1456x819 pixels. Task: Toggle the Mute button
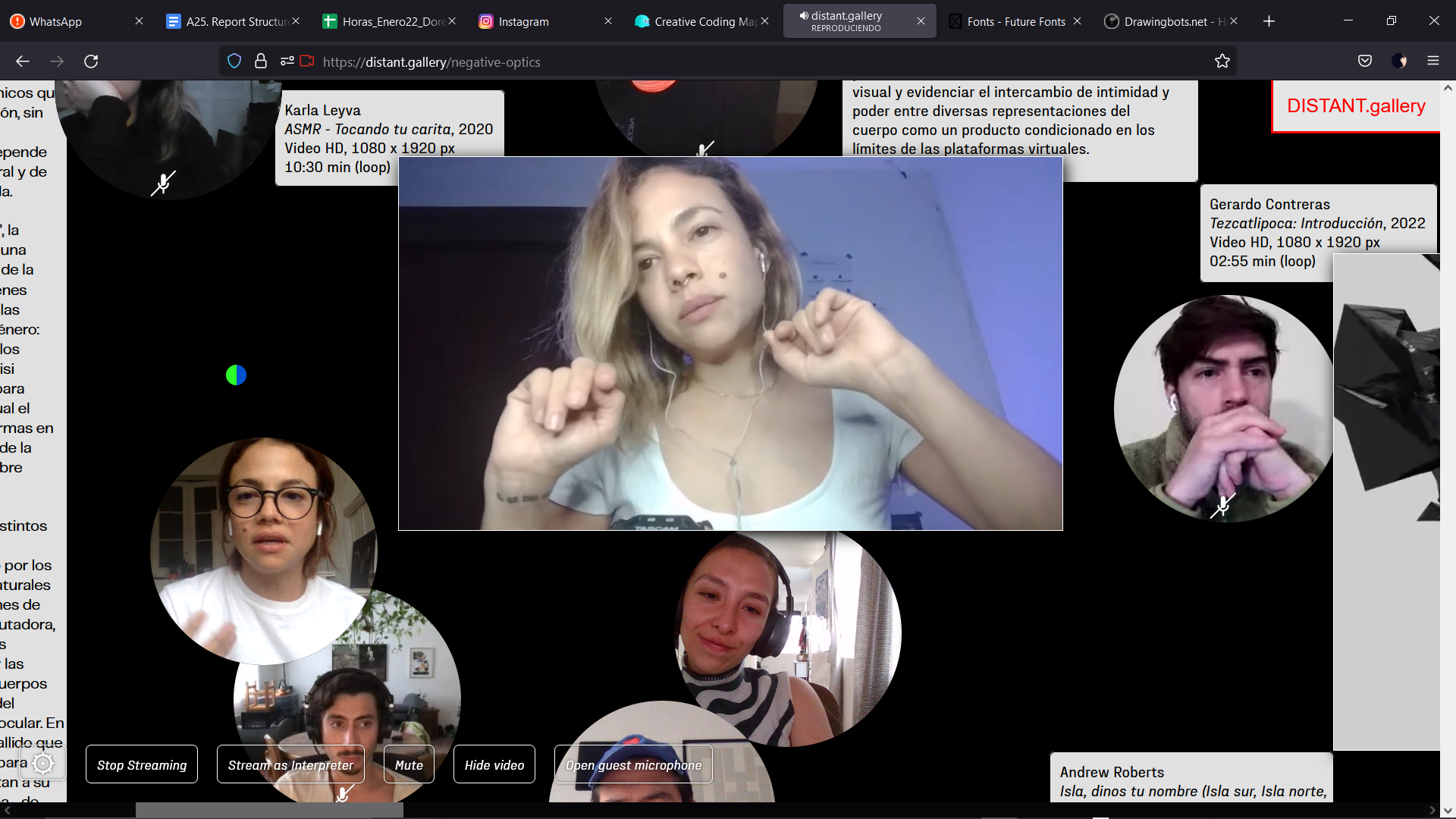[x=409, y=764]
